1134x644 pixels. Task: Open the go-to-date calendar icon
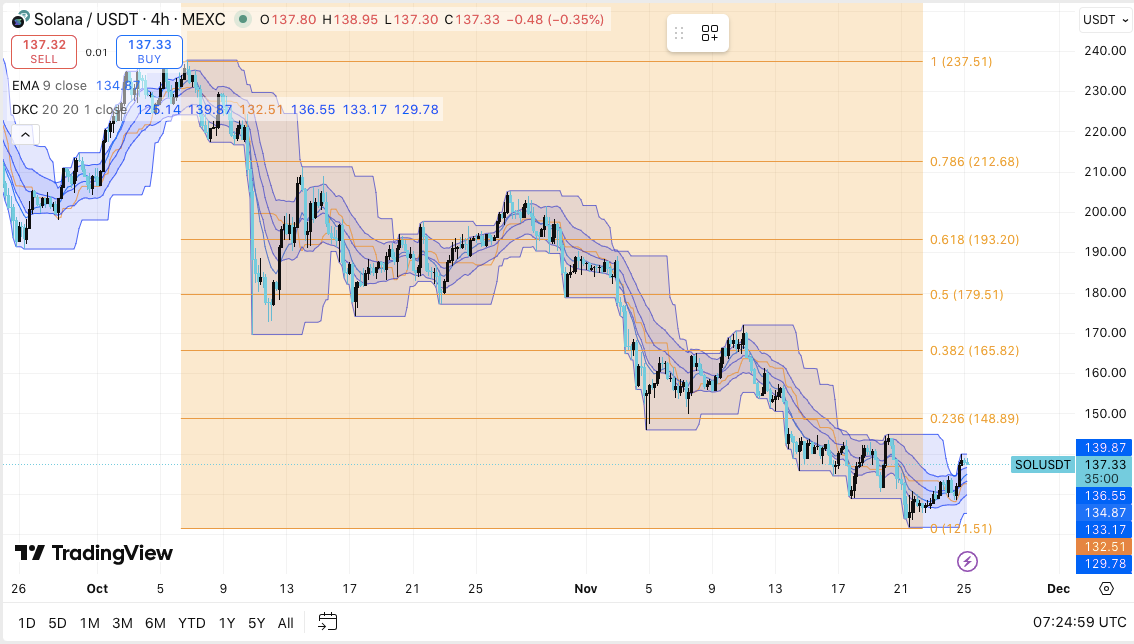[326, 622]
